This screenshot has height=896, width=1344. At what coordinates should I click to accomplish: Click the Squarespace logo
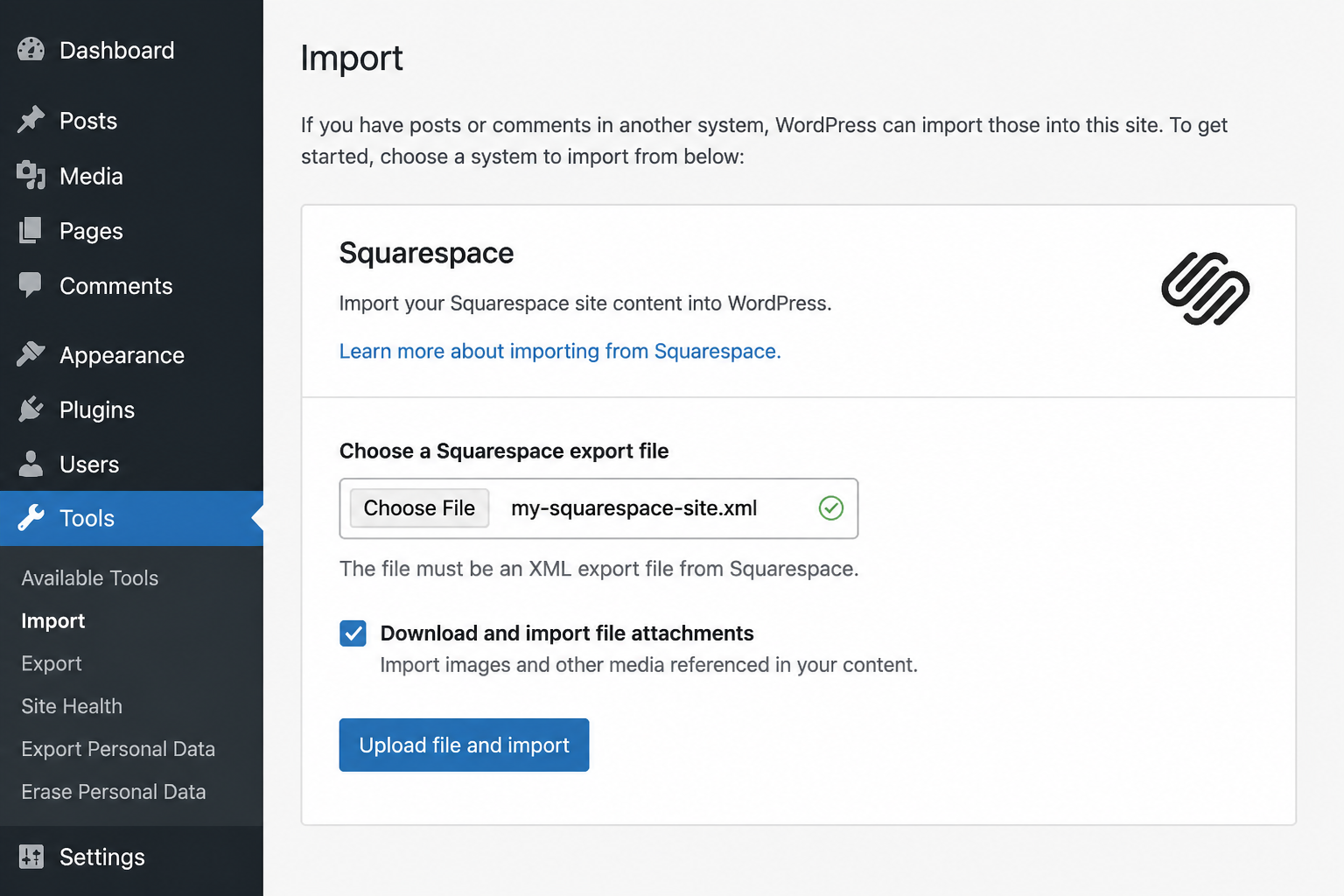pyautogui.click(x=1205, y=289)
